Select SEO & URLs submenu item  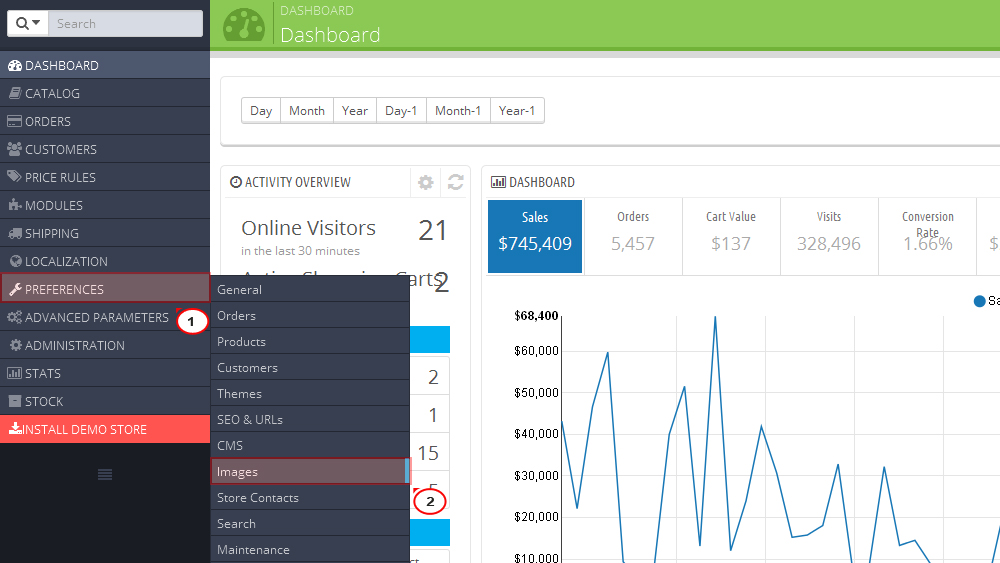[x=310, y=420]
